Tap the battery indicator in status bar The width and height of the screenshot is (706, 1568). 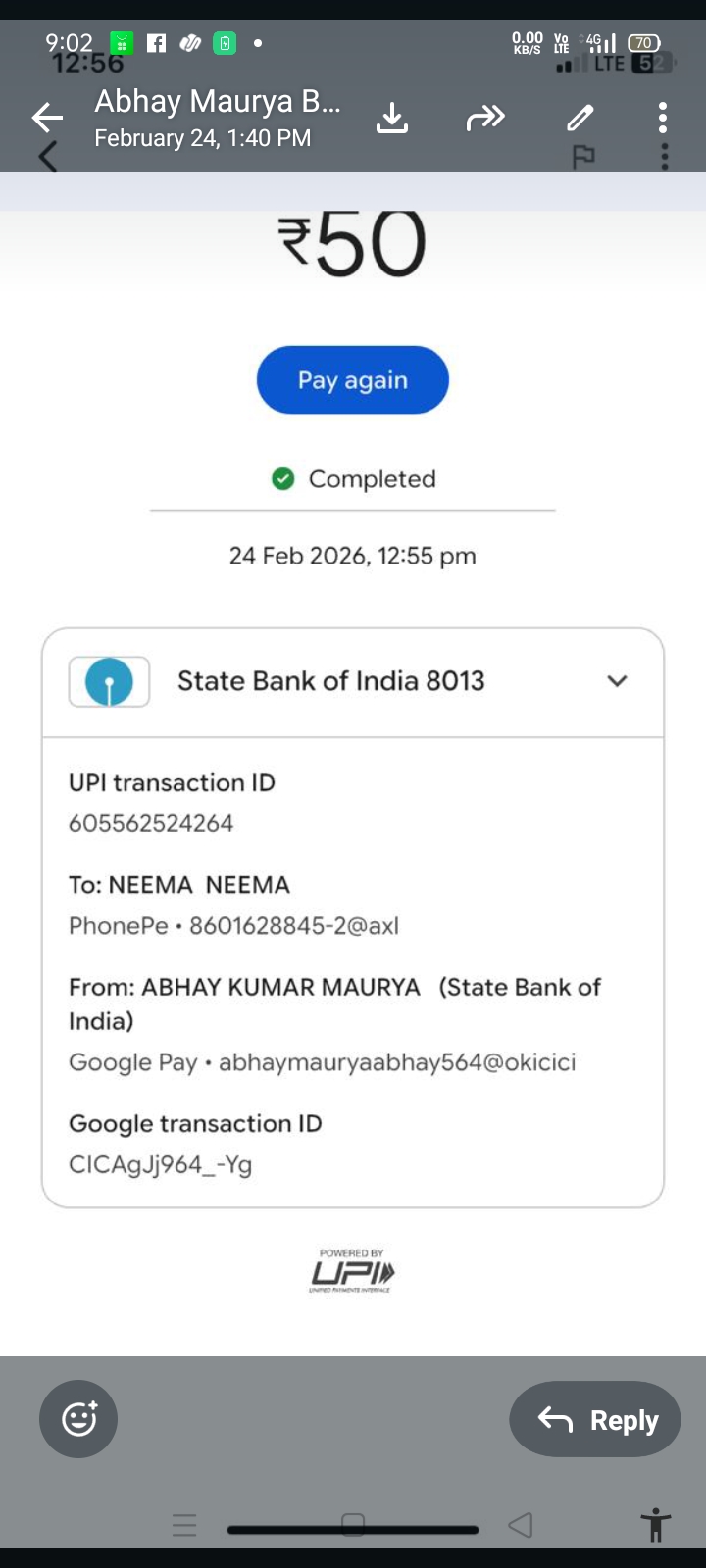tap(643, 43)
